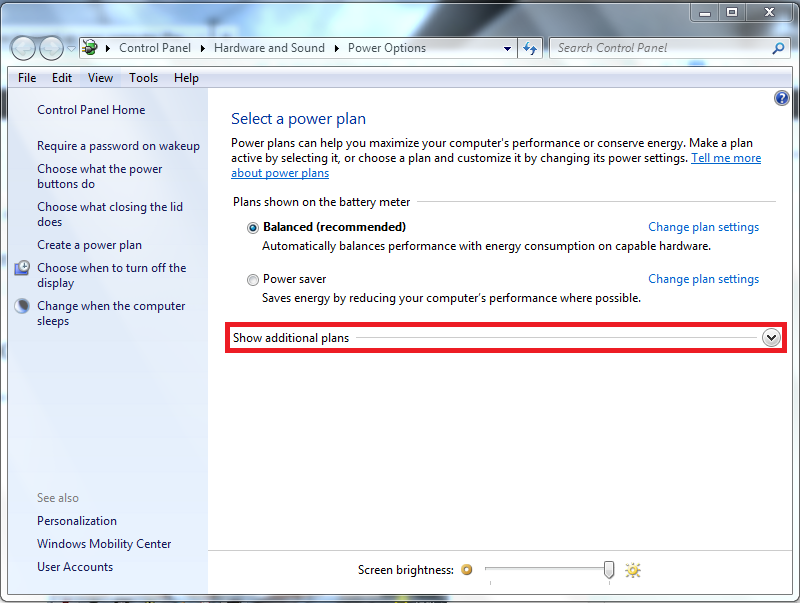Open the Help menu
This screenshot has height=603, width=800.
pos(186,78)
